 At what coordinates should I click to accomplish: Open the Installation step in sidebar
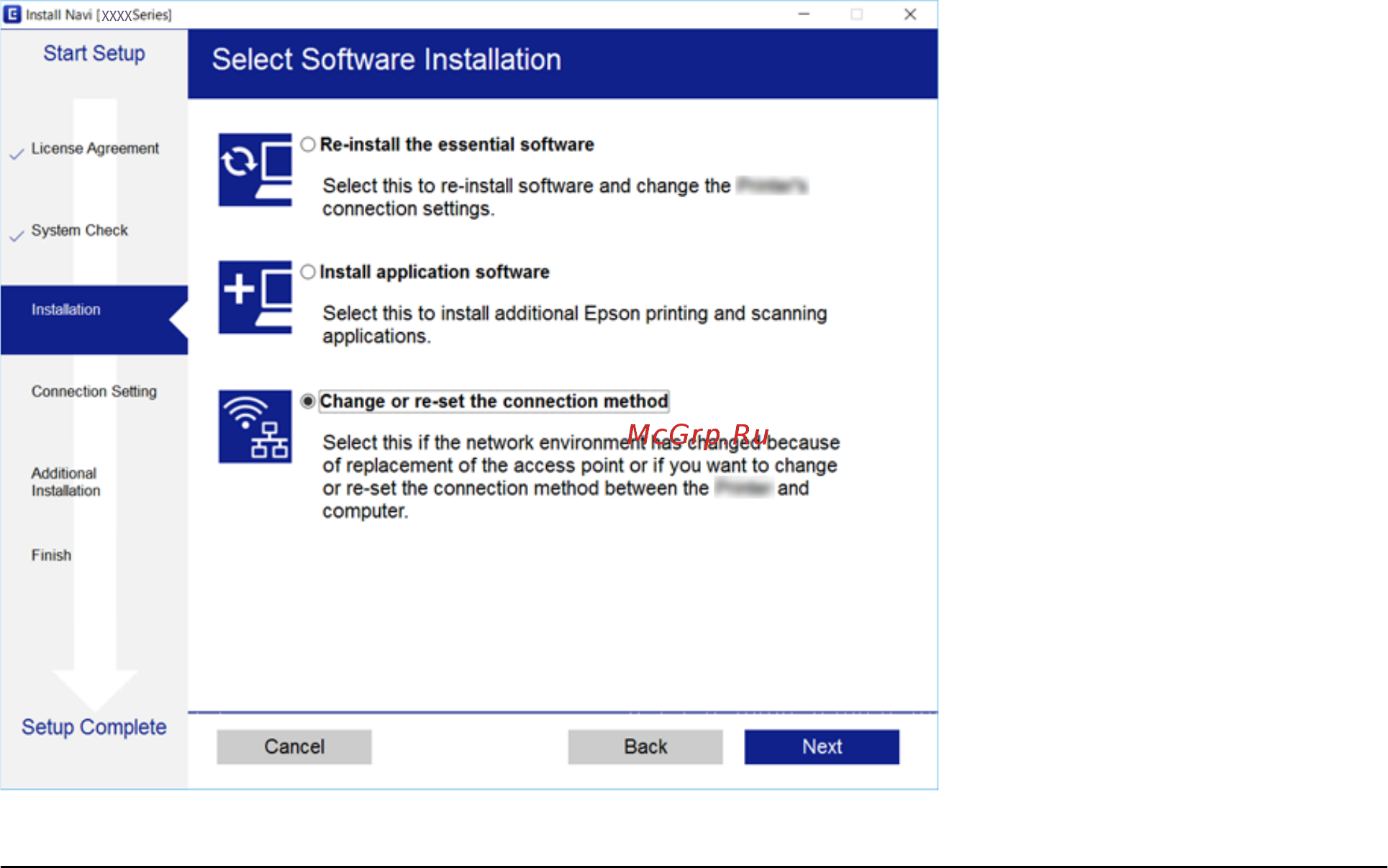(x=66, y=309)
